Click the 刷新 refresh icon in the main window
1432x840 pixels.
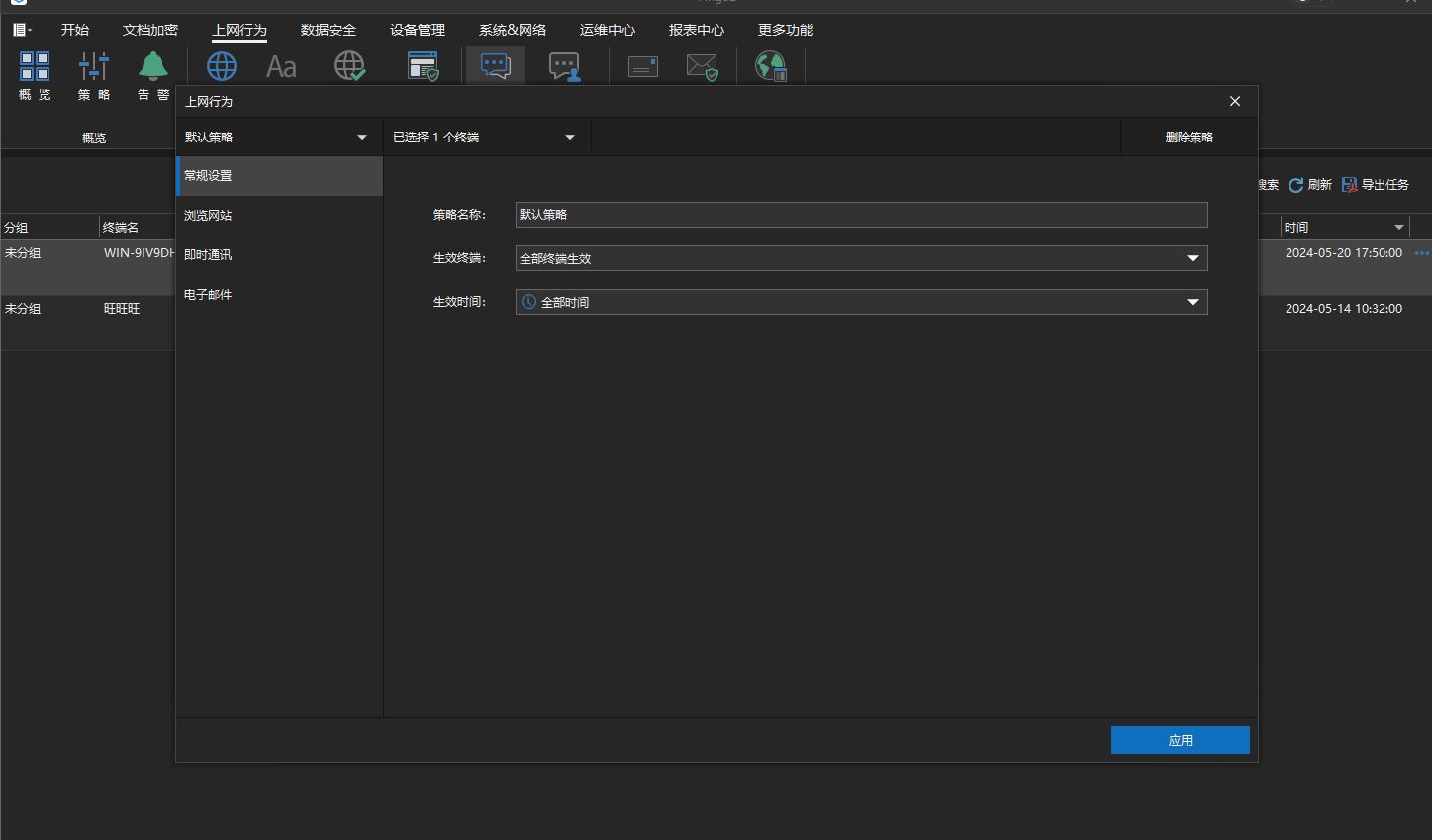point(1296,185)
